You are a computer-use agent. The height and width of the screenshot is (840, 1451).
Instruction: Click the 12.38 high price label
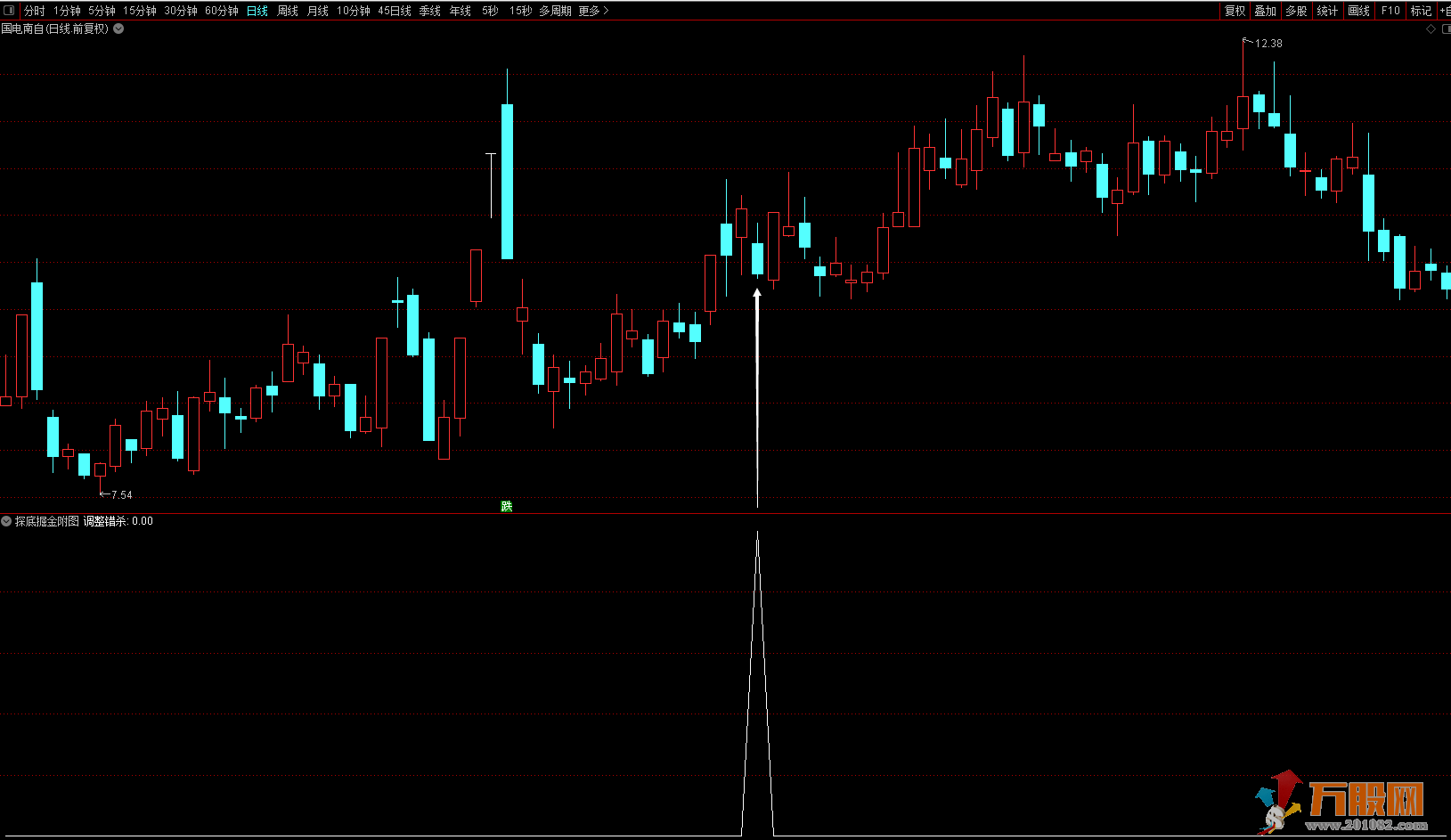tap(1268, 43)
